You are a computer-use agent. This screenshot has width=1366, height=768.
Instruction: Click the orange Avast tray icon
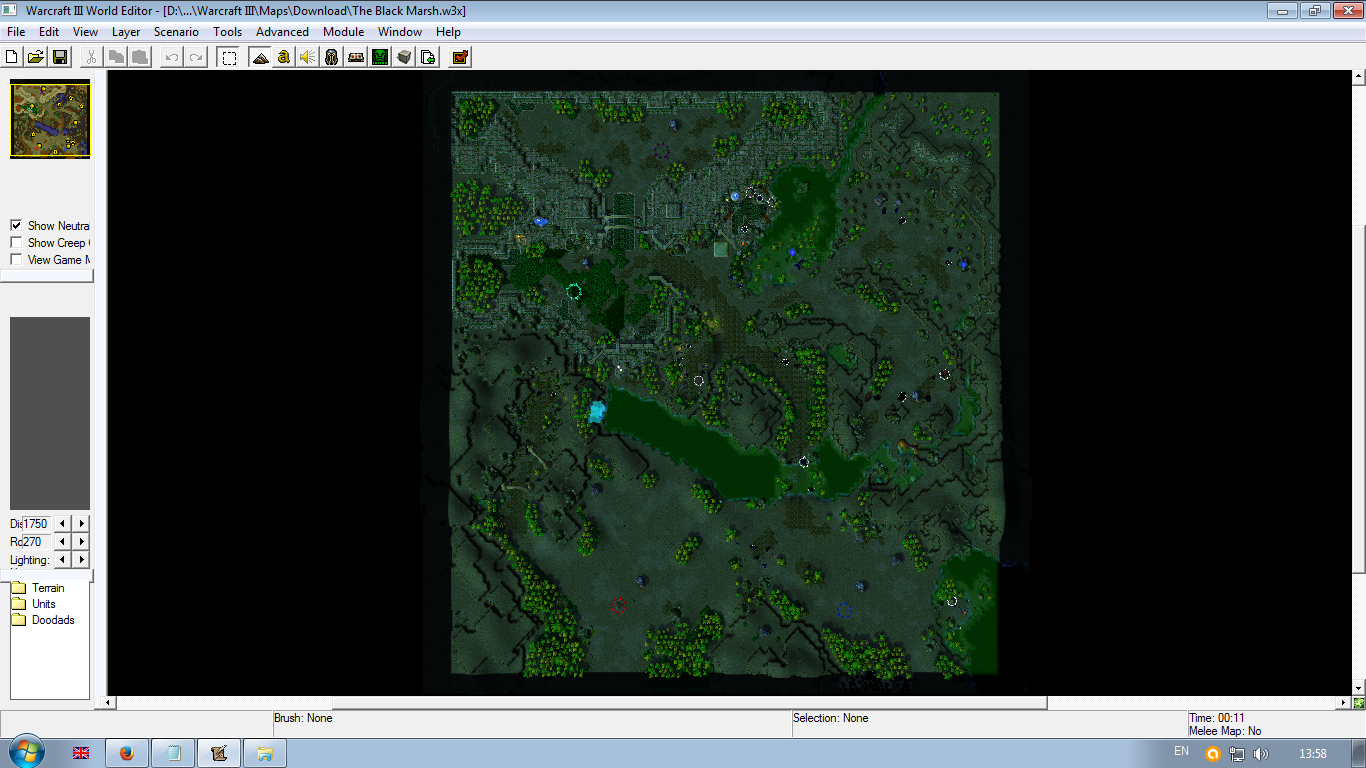[1213, 754]
